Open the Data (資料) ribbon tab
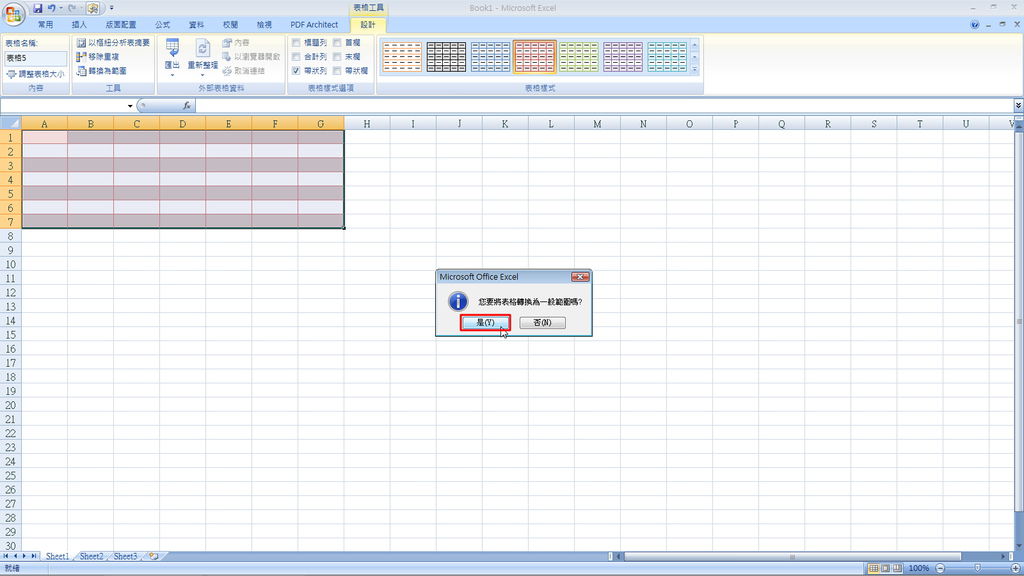The width and height of the screenshot is (1024, 576). pyautogui.click(x=197, y=25)
